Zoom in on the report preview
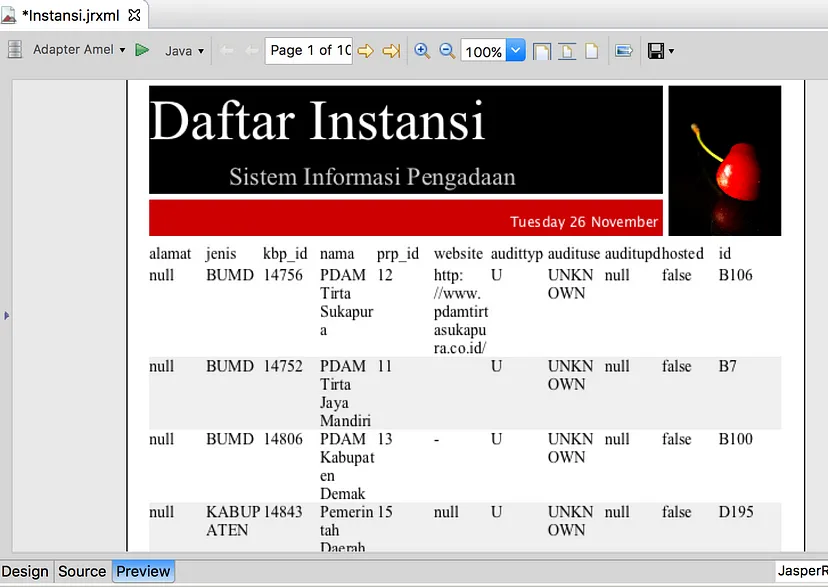The width and height of the screenshot is (828, 587). pyautogui.click(x=422, y=51)
